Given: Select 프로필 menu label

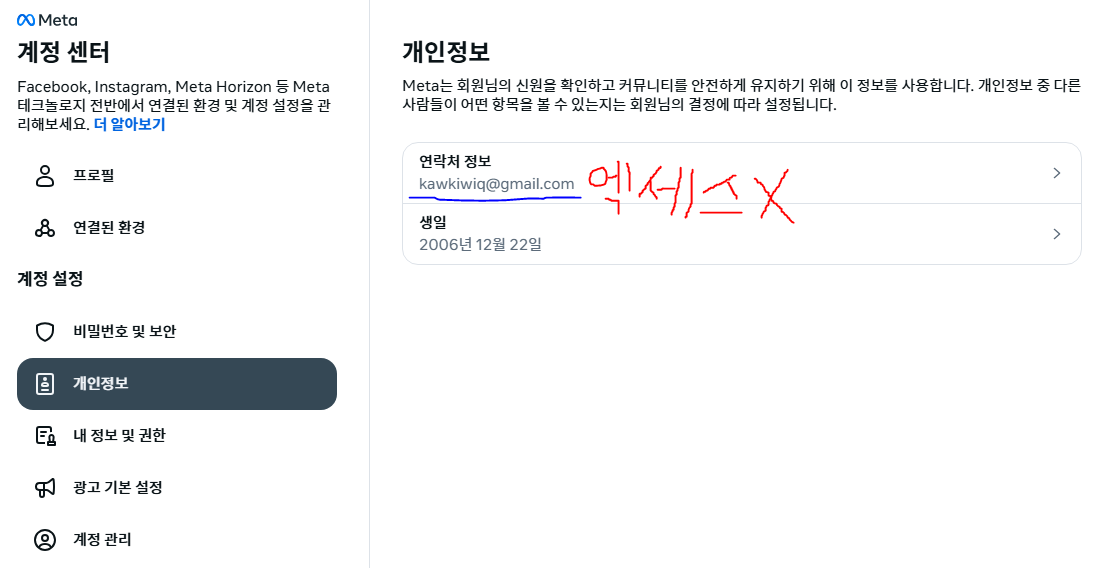Looking at the screenshot, I should [x=93, y=176].
